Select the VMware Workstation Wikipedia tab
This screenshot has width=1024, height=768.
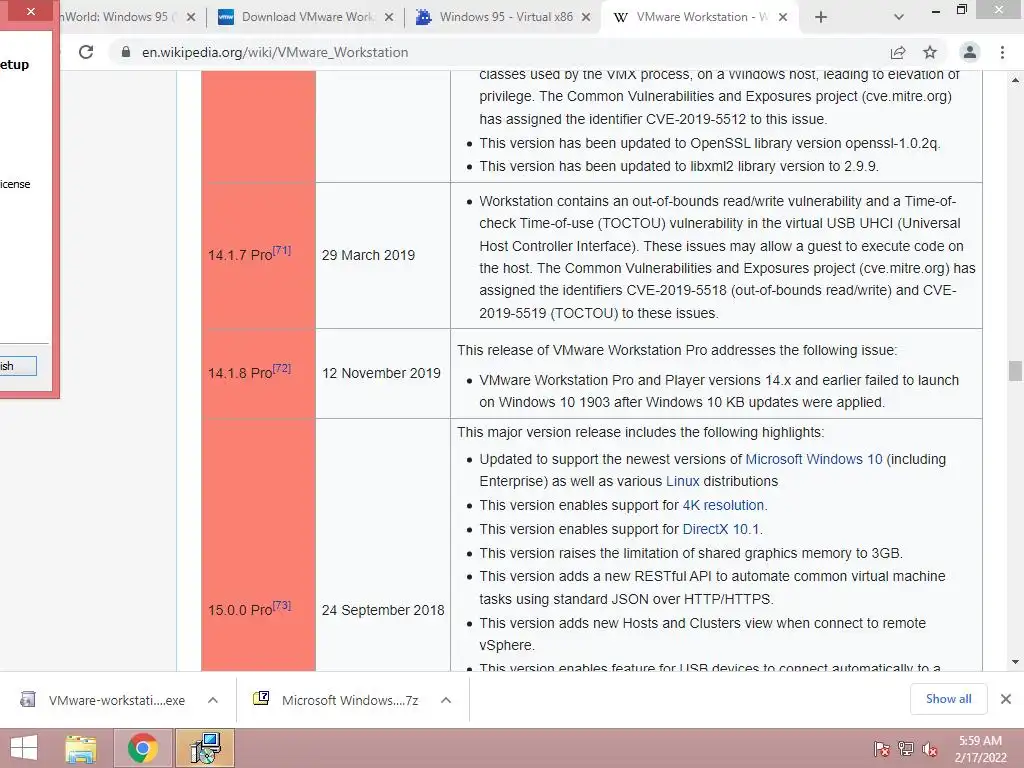pos(699,18)
